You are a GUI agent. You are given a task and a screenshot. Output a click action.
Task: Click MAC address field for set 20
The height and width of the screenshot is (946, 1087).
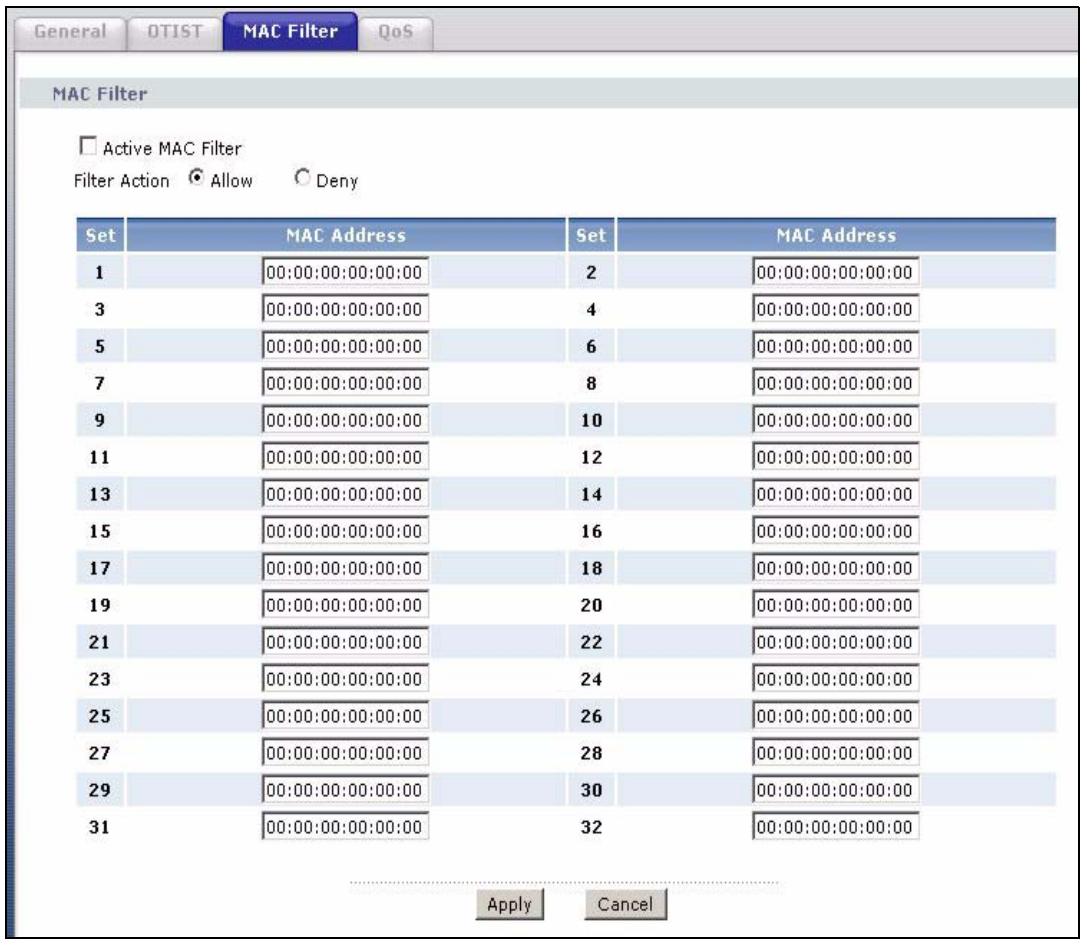click(835, 604)
